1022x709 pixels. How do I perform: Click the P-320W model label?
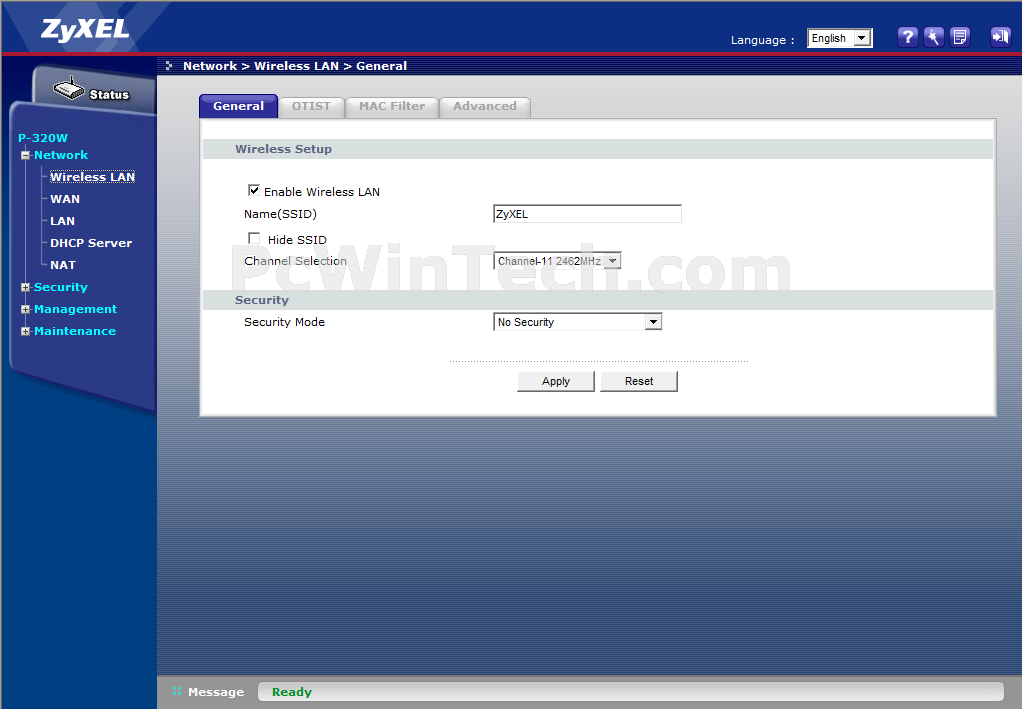[43, 138]
